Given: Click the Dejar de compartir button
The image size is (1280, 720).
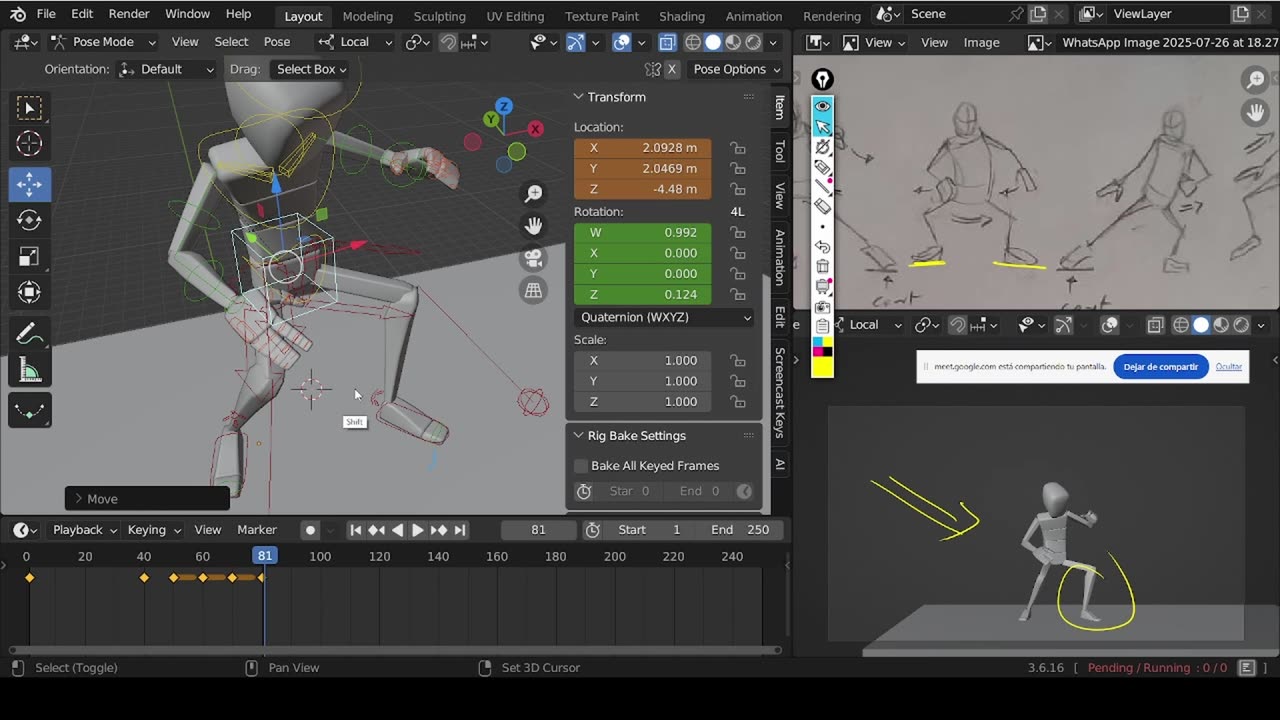Looking at the screenshot, I should (x=1160, y=367).
